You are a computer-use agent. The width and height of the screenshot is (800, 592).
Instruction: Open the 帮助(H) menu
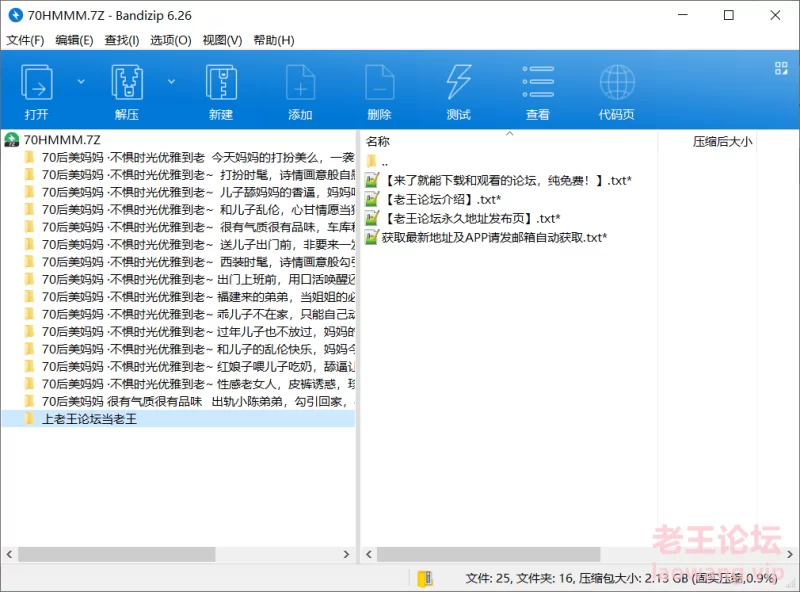(273, 40)
